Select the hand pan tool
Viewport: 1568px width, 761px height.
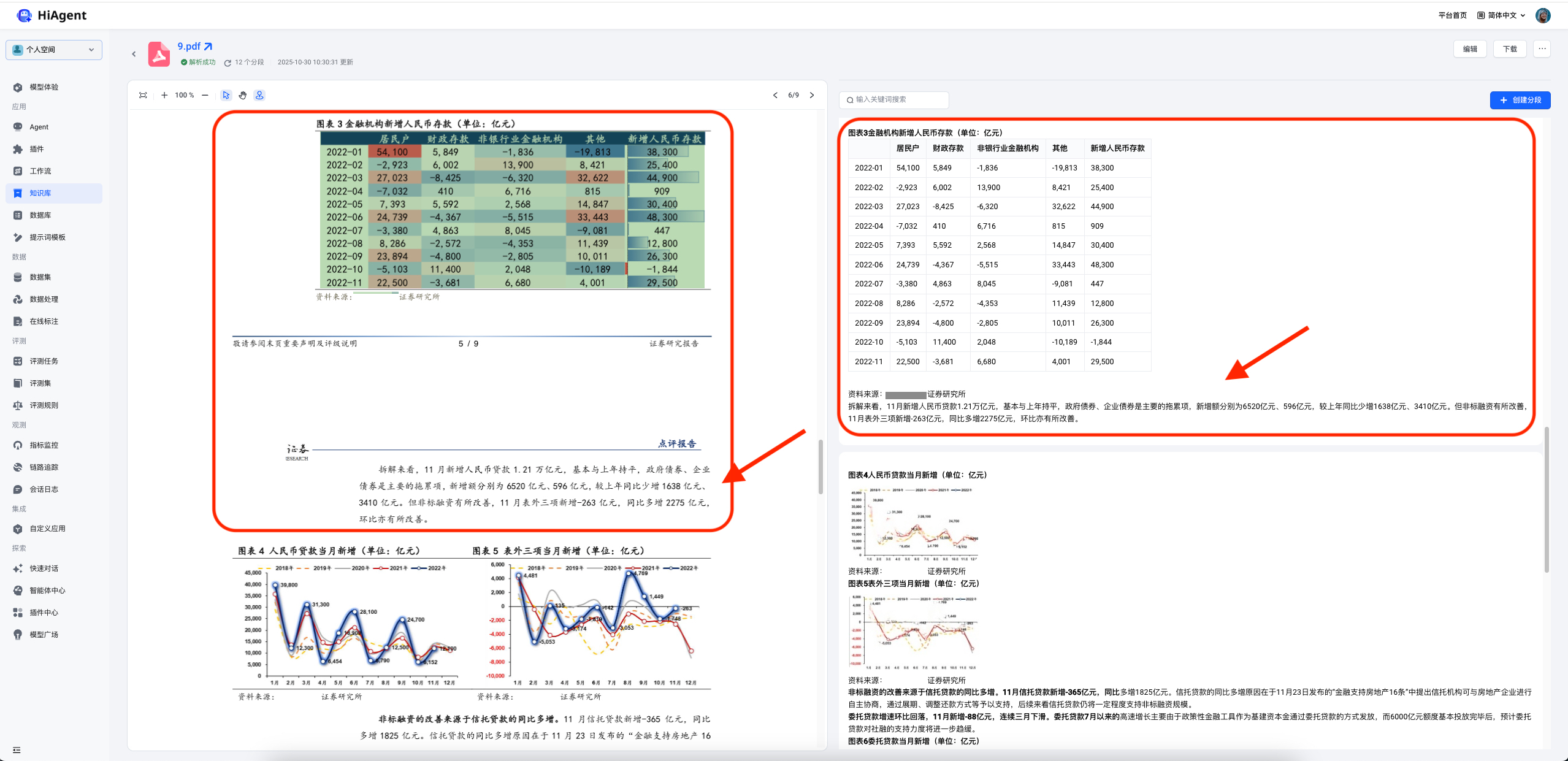(x=243, y=95)
